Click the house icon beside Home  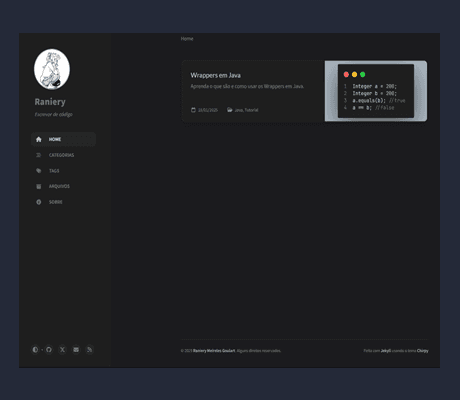click(39, 139)
